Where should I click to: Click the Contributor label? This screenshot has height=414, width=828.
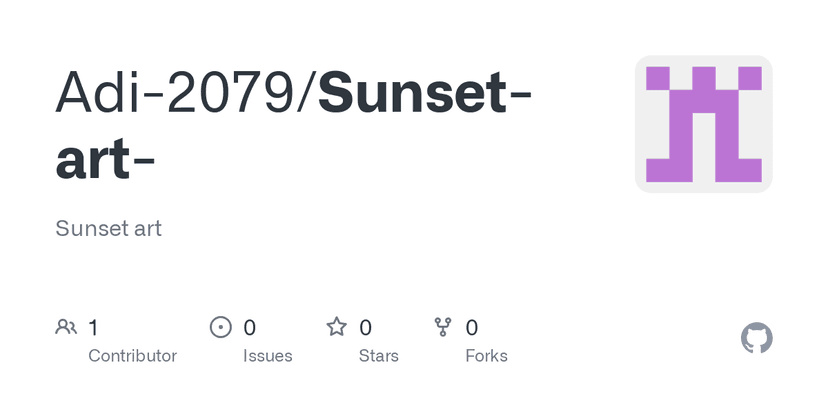coord(132,356)
